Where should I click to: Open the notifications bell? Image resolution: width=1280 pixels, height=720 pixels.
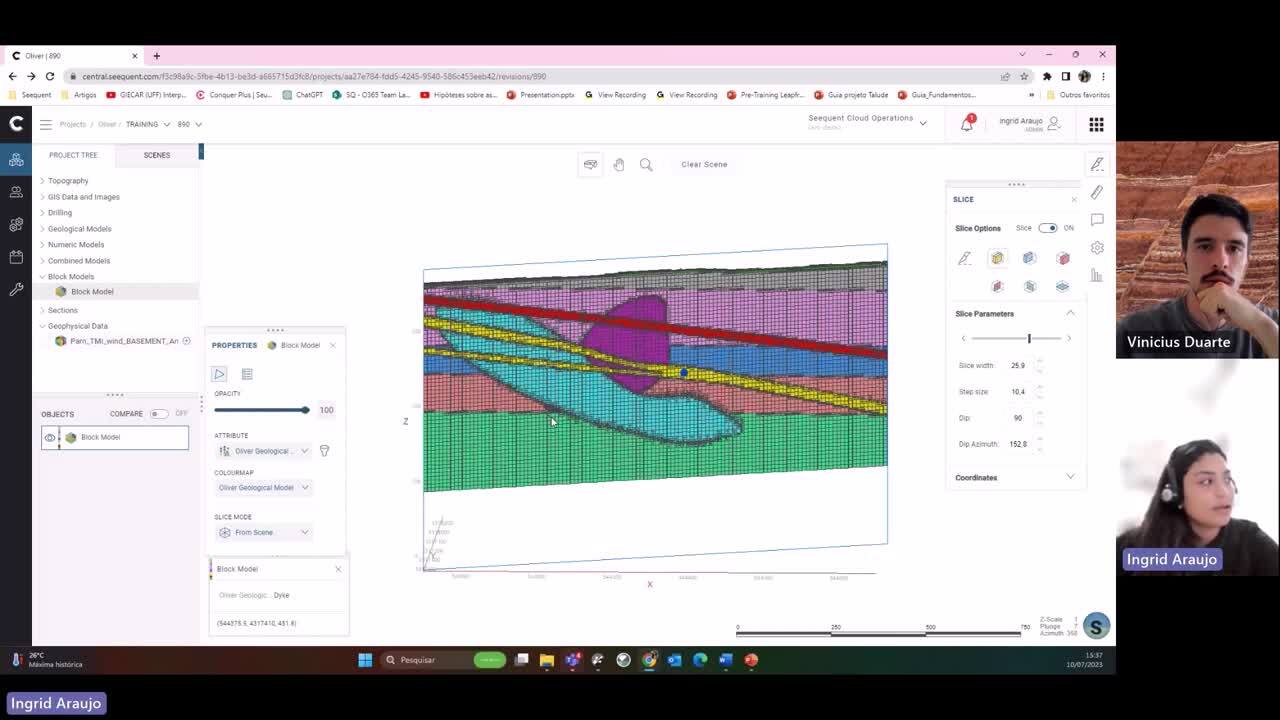(967, 124)
